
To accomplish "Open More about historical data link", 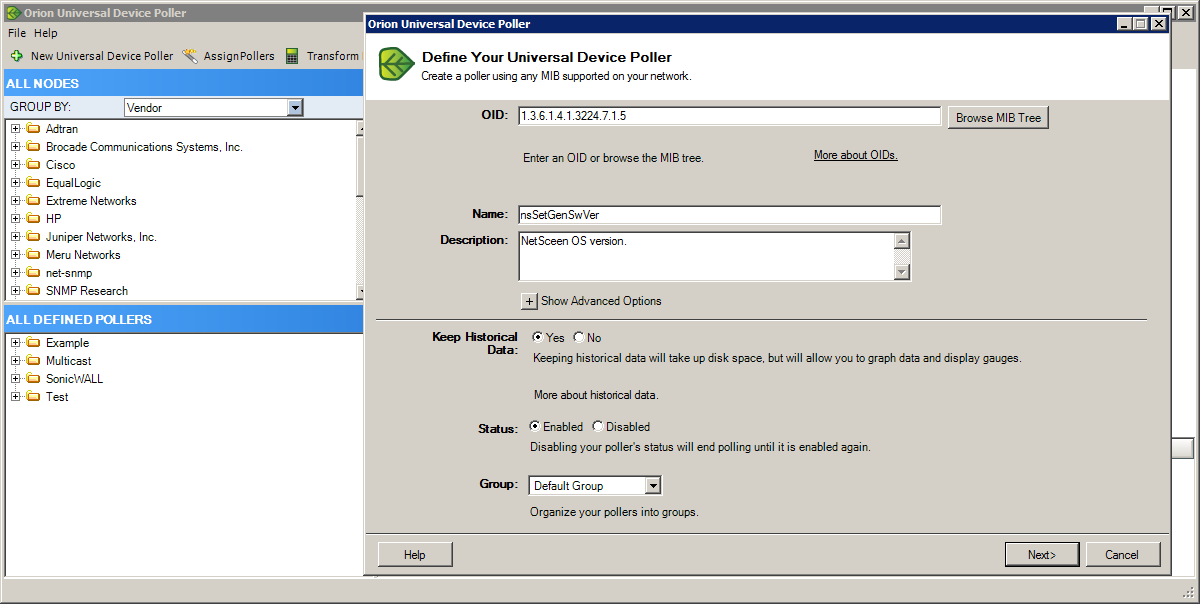I will 596,395.
